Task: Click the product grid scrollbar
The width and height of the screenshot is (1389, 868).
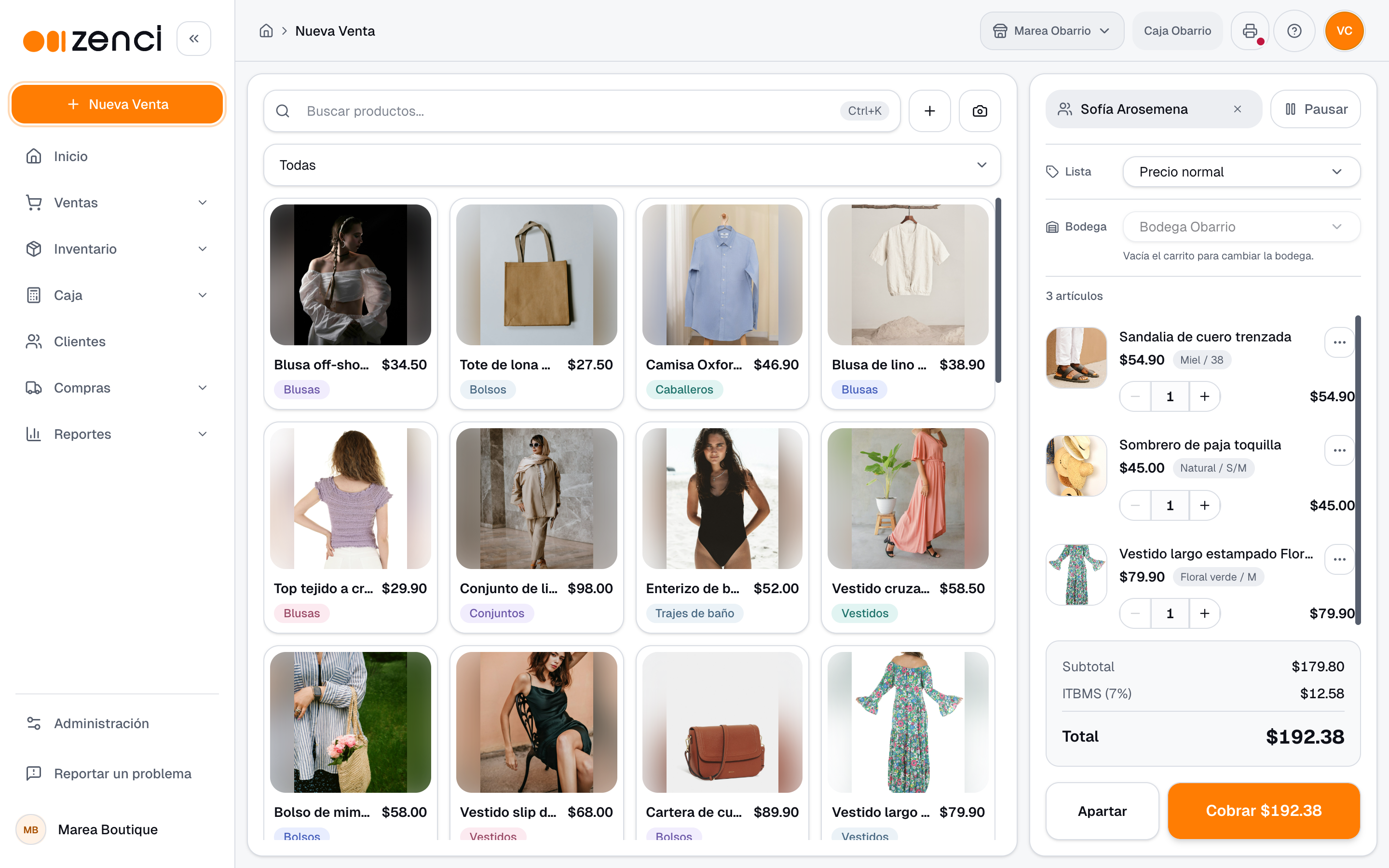Action: tap(998, 290)
